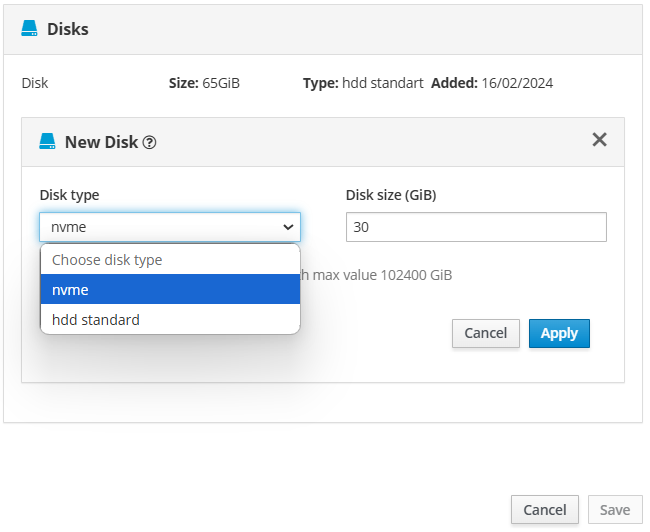Click Cancel next to the Apply button
650x532 pixels.
(485, 333)
